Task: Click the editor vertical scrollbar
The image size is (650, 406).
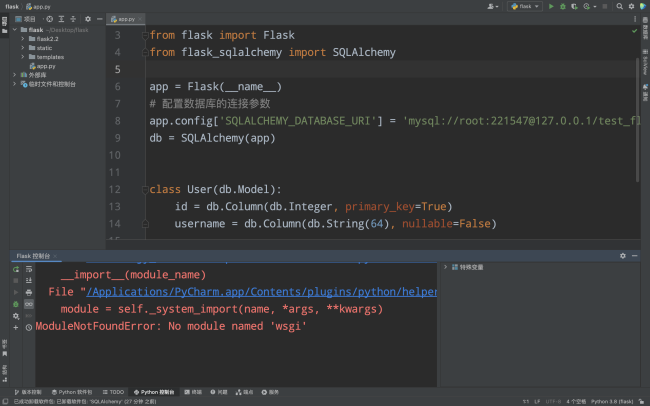Action: click(x=638, y=120)
